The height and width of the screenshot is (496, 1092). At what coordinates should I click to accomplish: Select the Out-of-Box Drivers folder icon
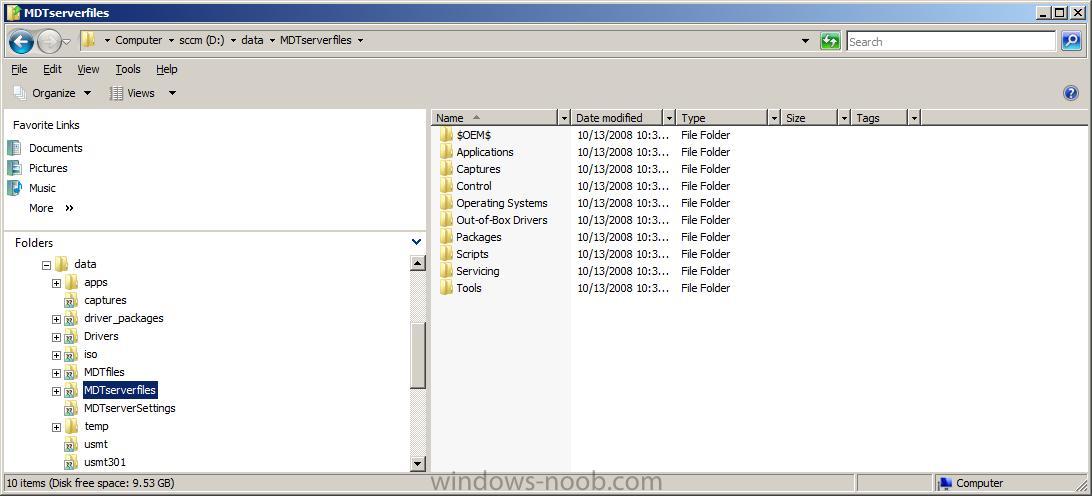point(446,219)
